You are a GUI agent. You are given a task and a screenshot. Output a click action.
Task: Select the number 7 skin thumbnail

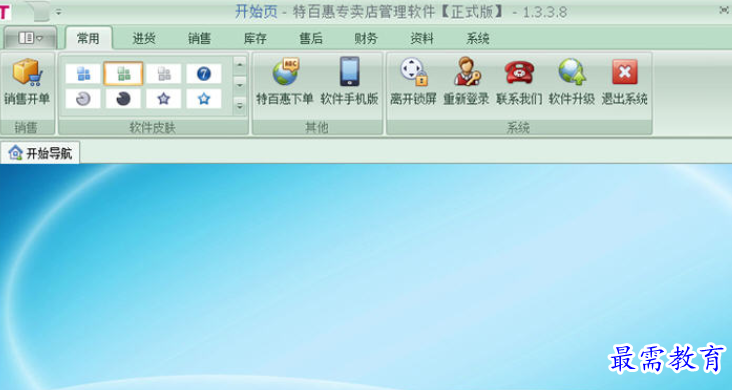click(204, 74)
